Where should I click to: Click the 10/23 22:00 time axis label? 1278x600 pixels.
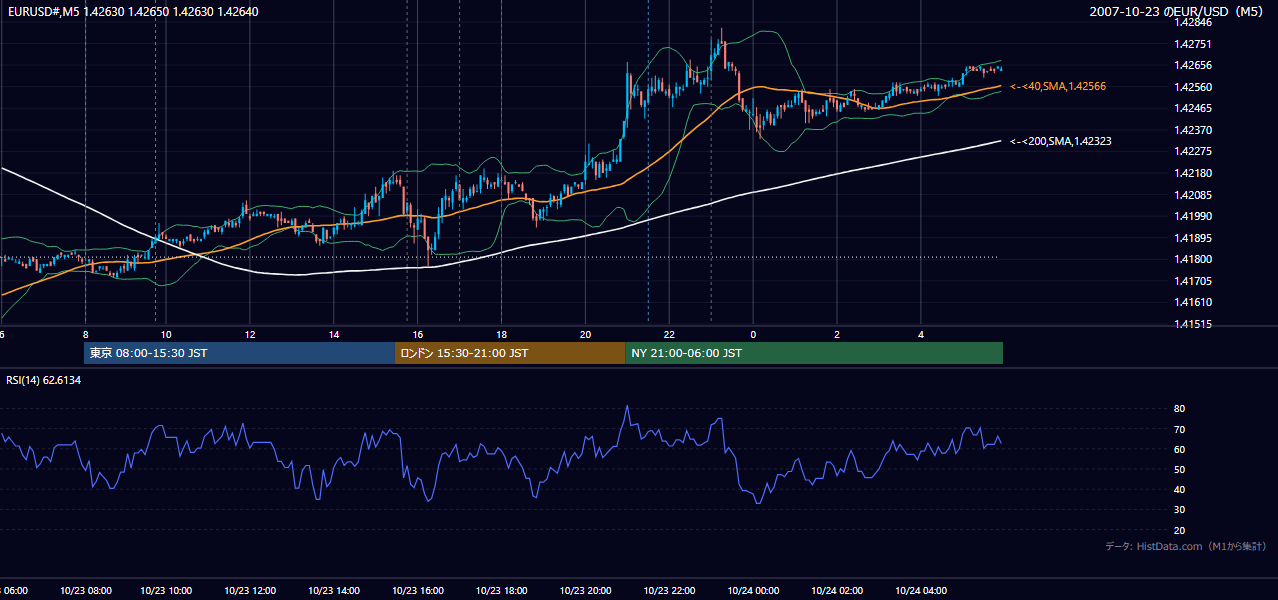670,591
